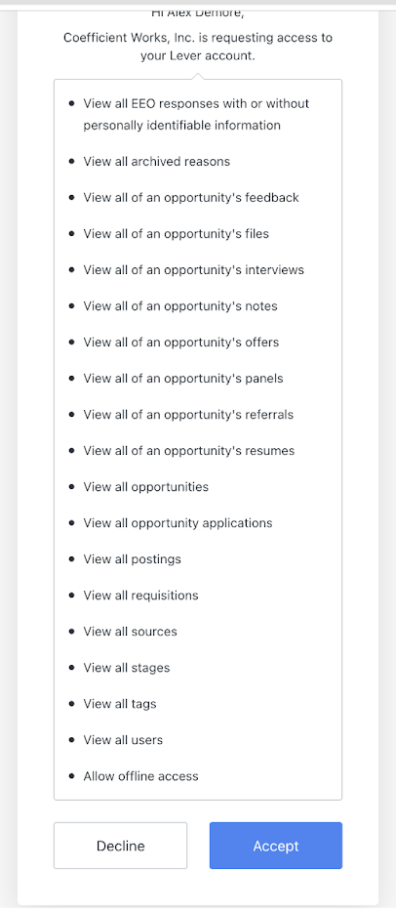Click 'View all postings' list item
Screen dimensions: 396x910
(132, 559)
